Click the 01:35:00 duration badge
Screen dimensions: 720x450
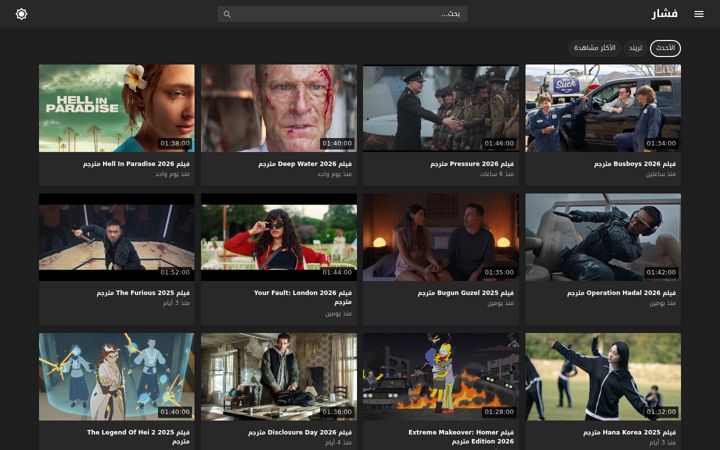[x=499, y=272]
